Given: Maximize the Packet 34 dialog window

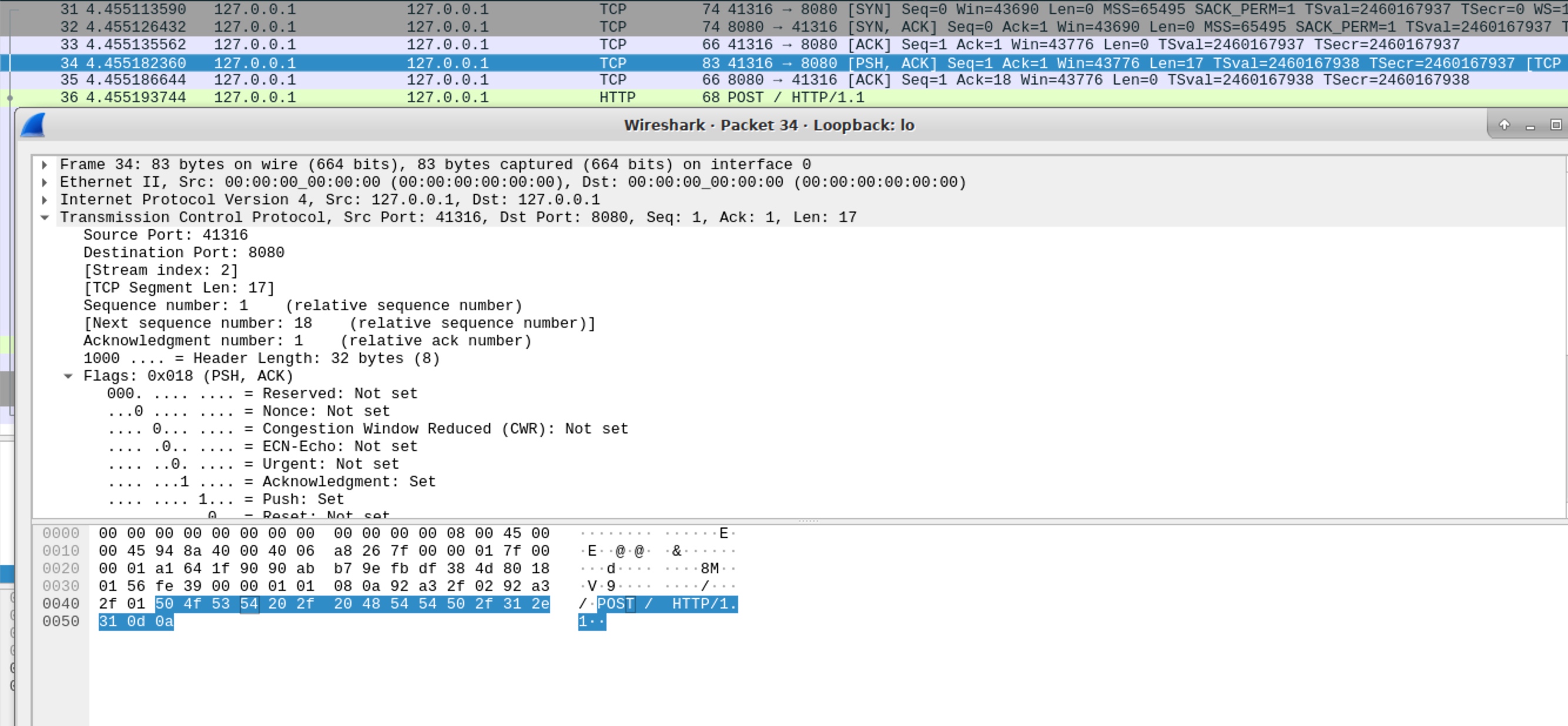Looking at the screenshot, I should click(1556, 125).
